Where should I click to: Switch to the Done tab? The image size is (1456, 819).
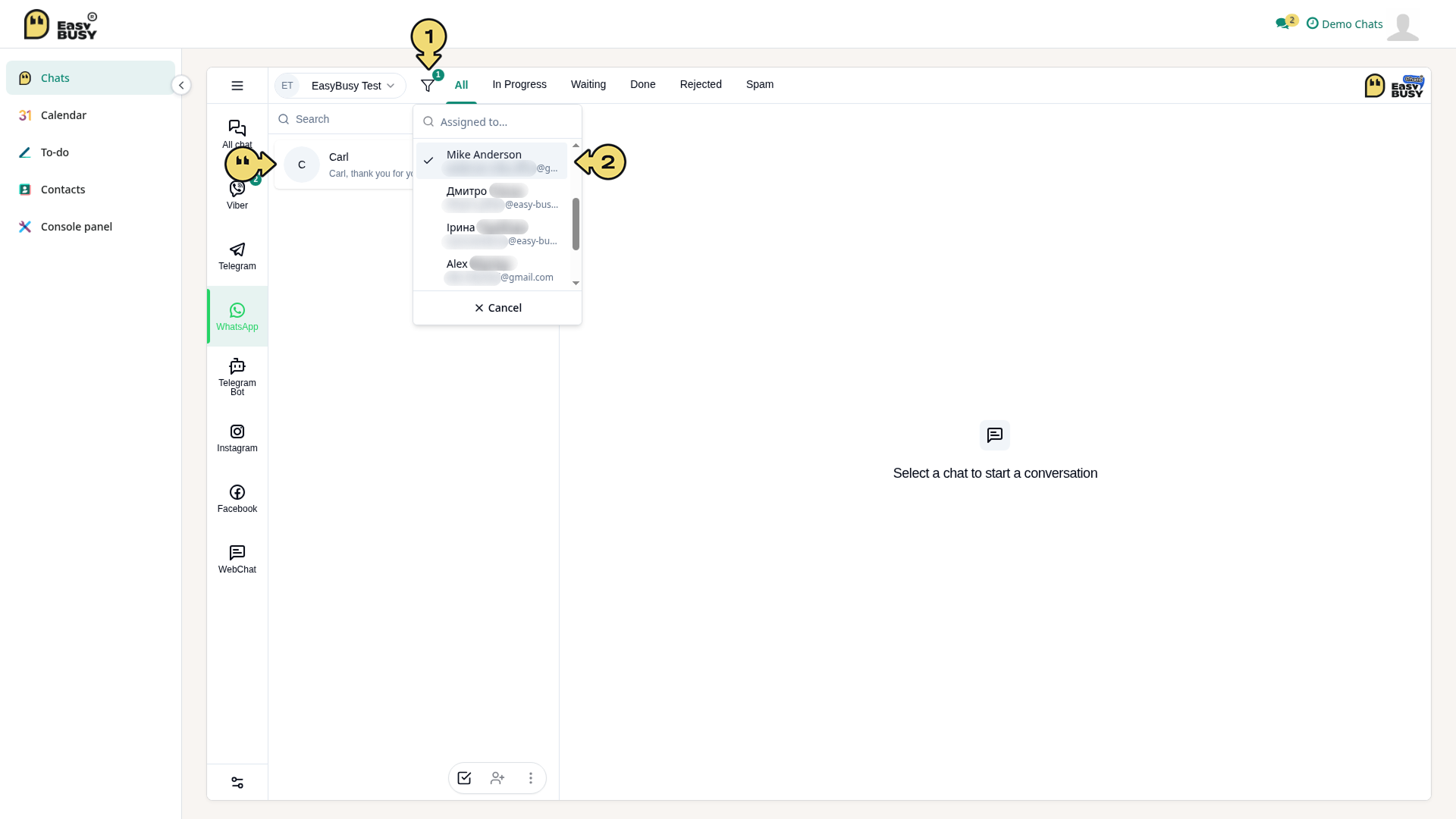[643, 84]
